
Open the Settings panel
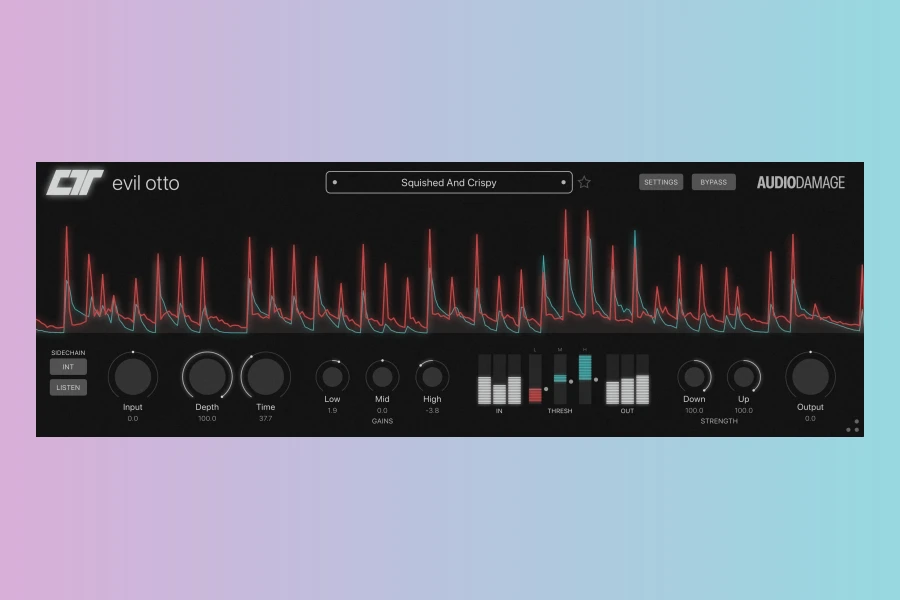661,182
